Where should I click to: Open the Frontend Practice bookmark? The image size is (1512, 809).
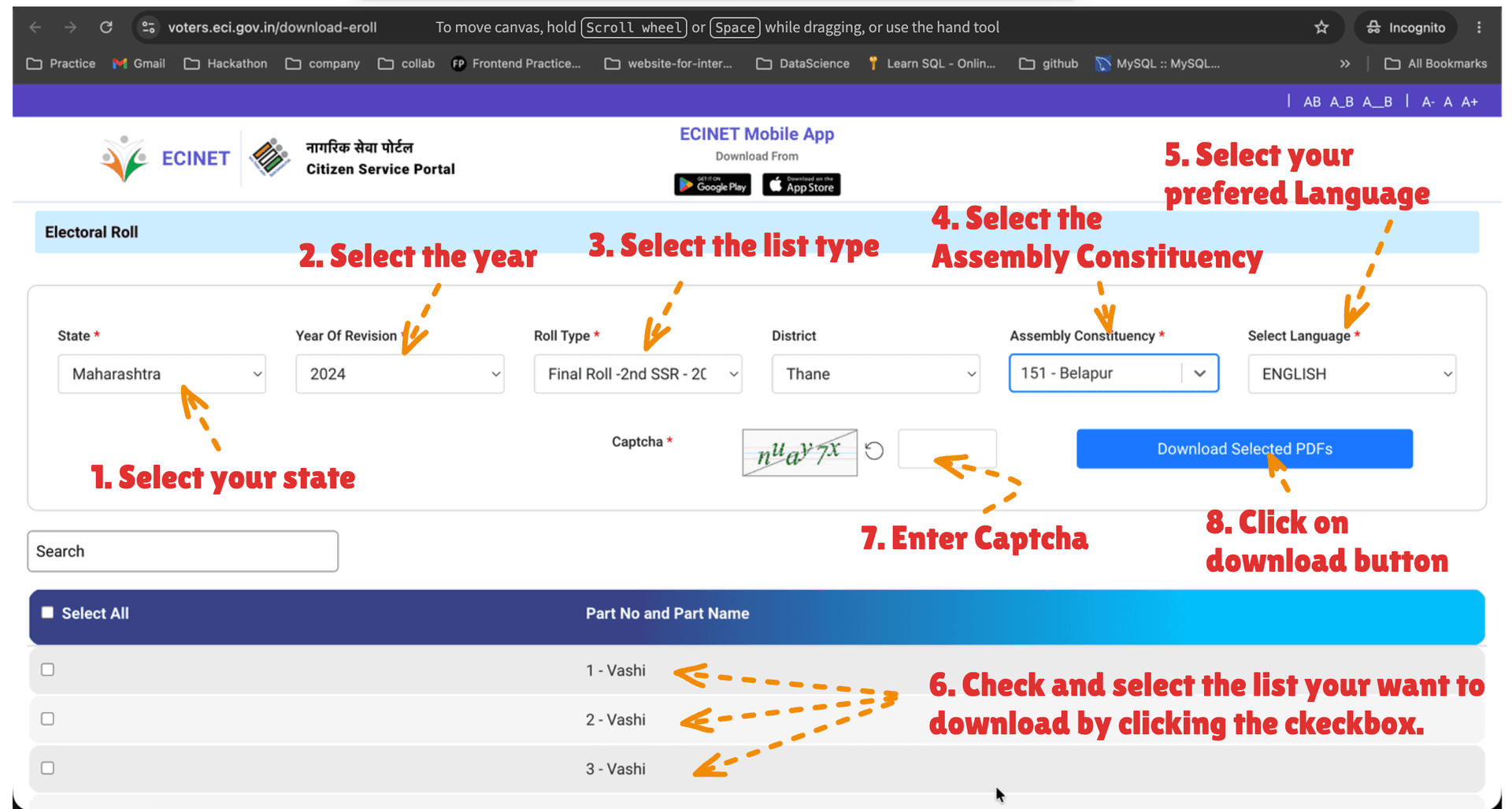coord(516,64)
